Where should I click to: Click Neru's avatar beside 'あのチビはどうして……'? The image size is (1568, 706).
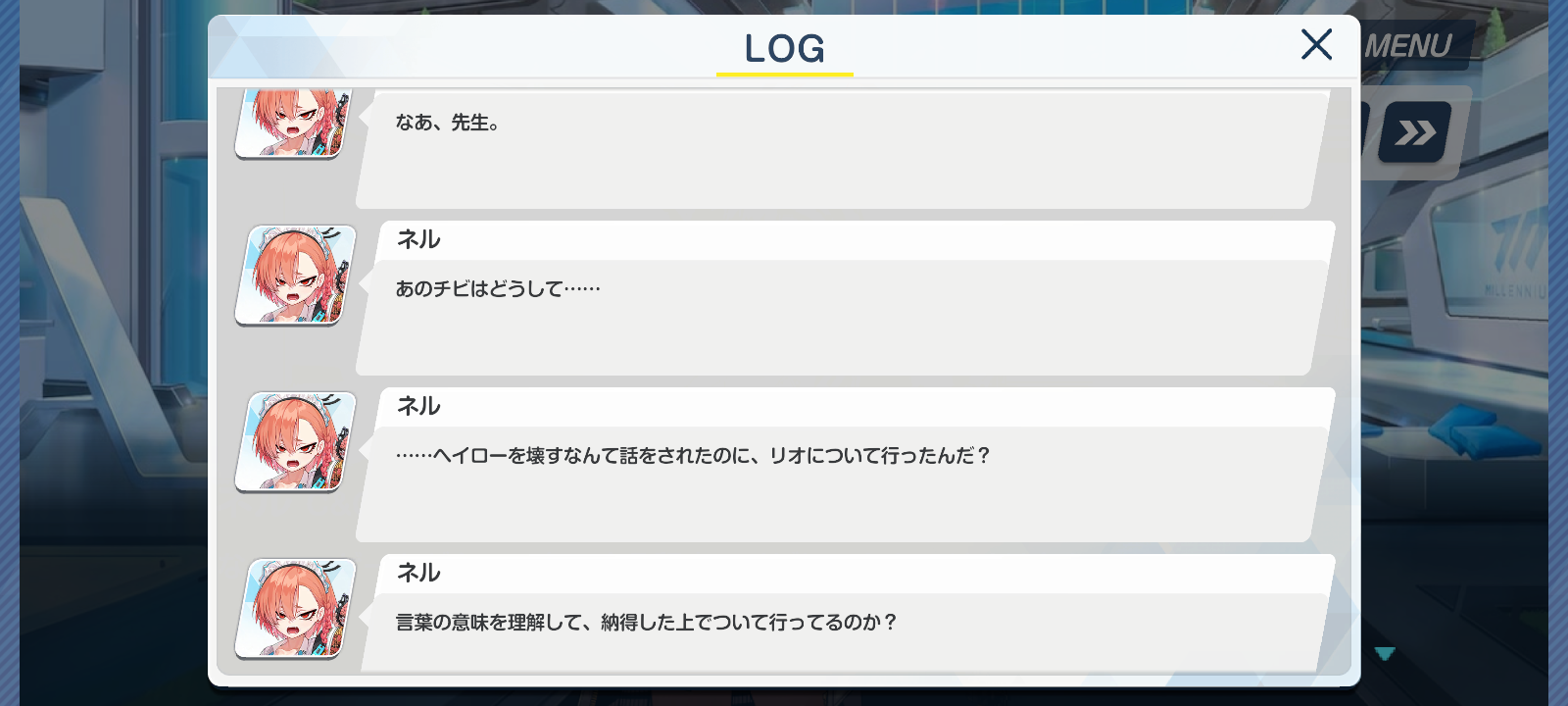[x=294, y=275]
